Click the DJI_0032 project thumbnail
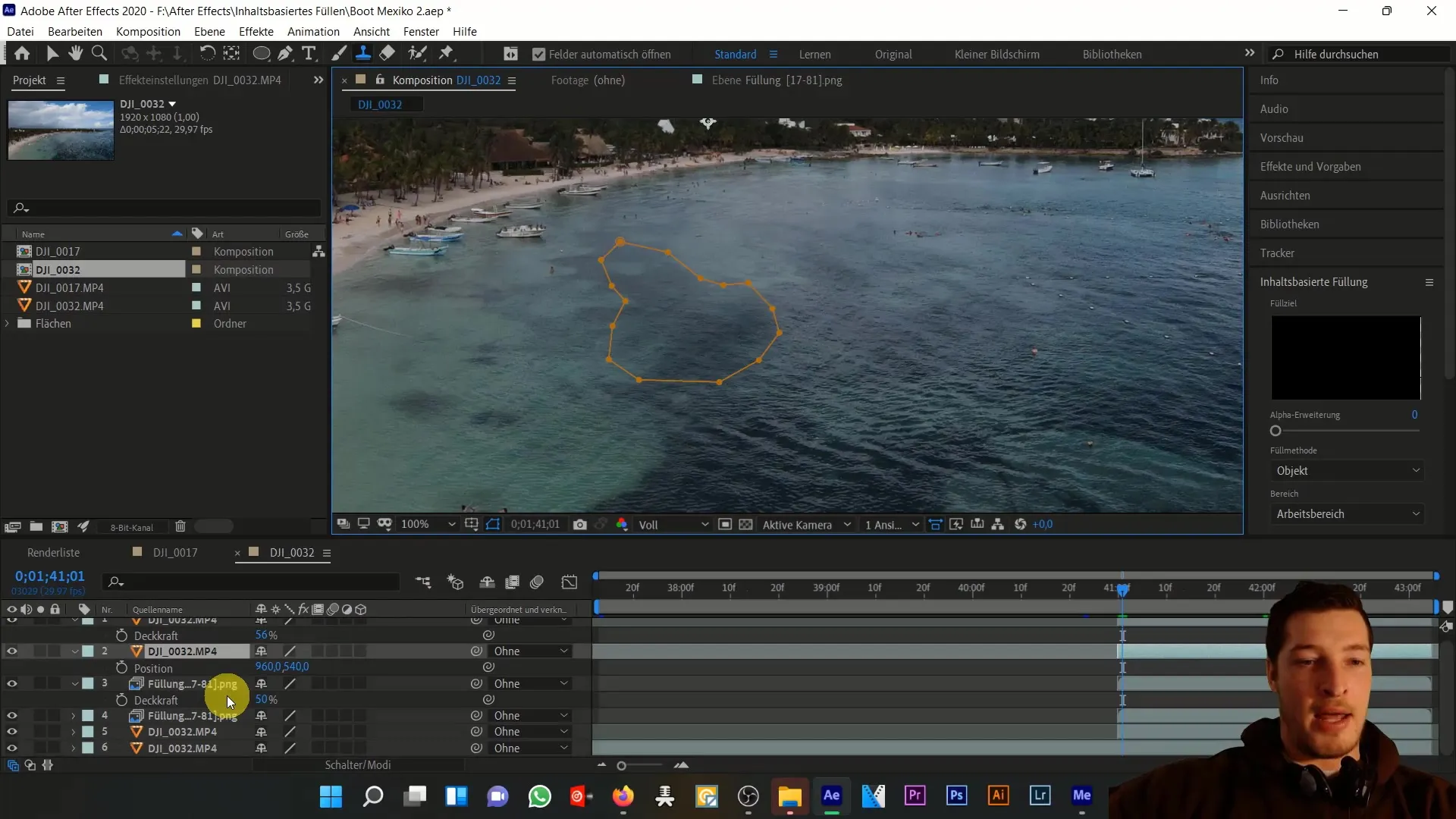Screen dimensions: 1456x819 tap(61, 130)
